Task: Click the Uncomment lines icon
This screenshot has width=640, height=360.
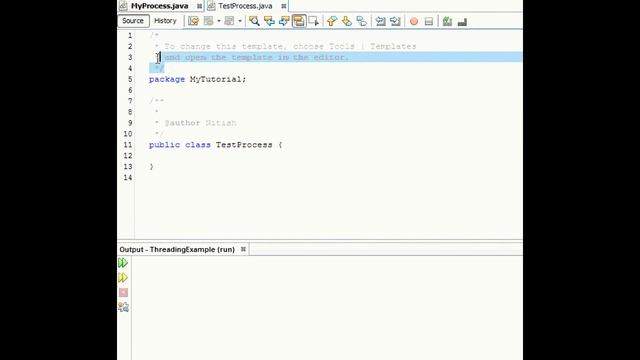Action: pyautogui.click(x=462, y=22)
